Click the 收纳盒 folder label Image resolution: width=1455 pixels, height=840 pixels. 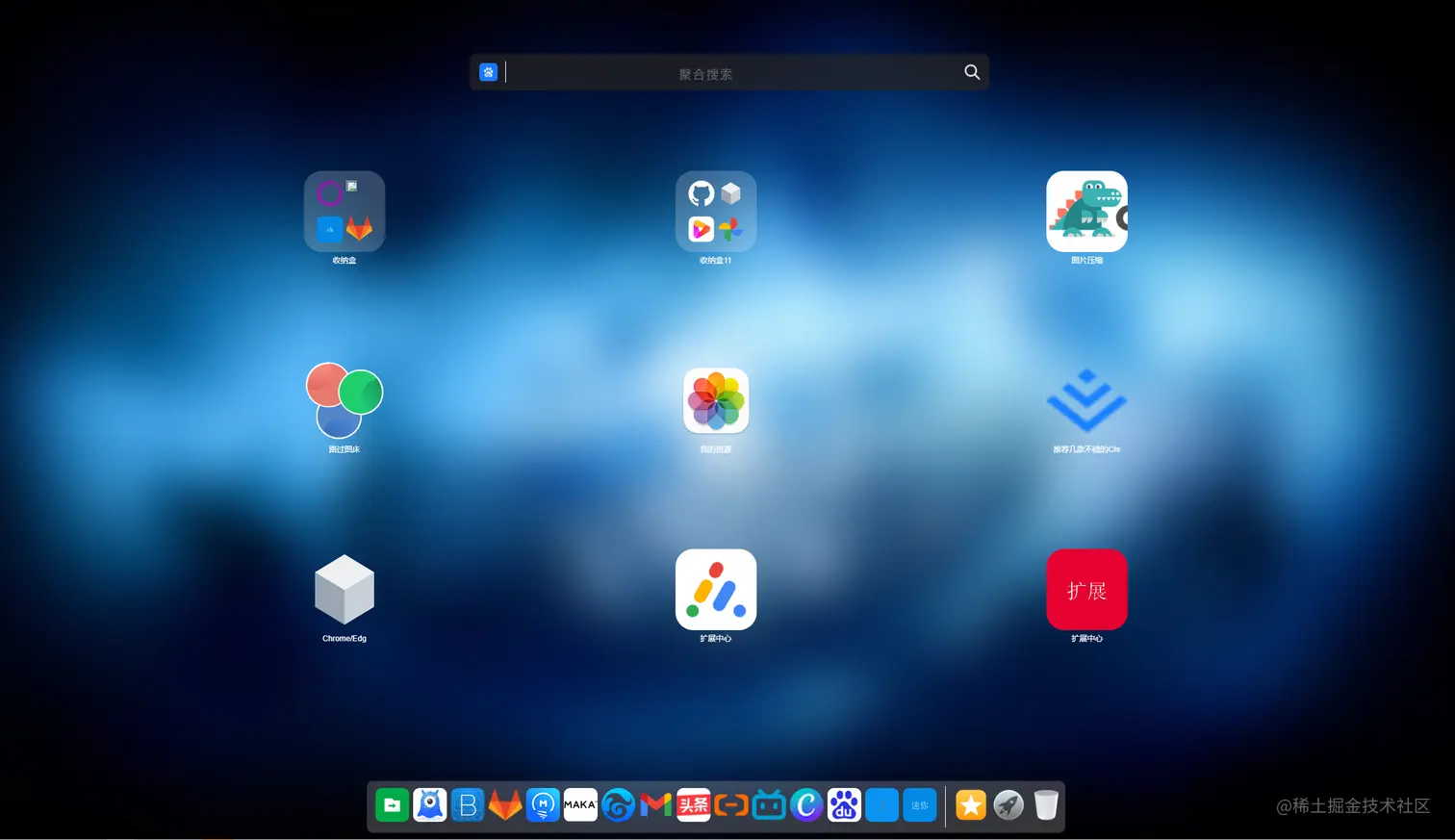[x=345, y=261]
